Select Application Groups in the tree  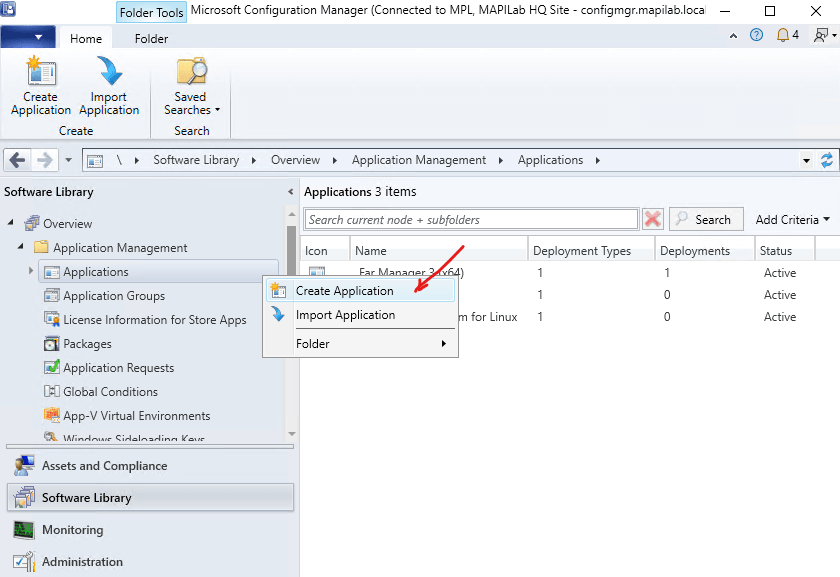tap(114, 296)
